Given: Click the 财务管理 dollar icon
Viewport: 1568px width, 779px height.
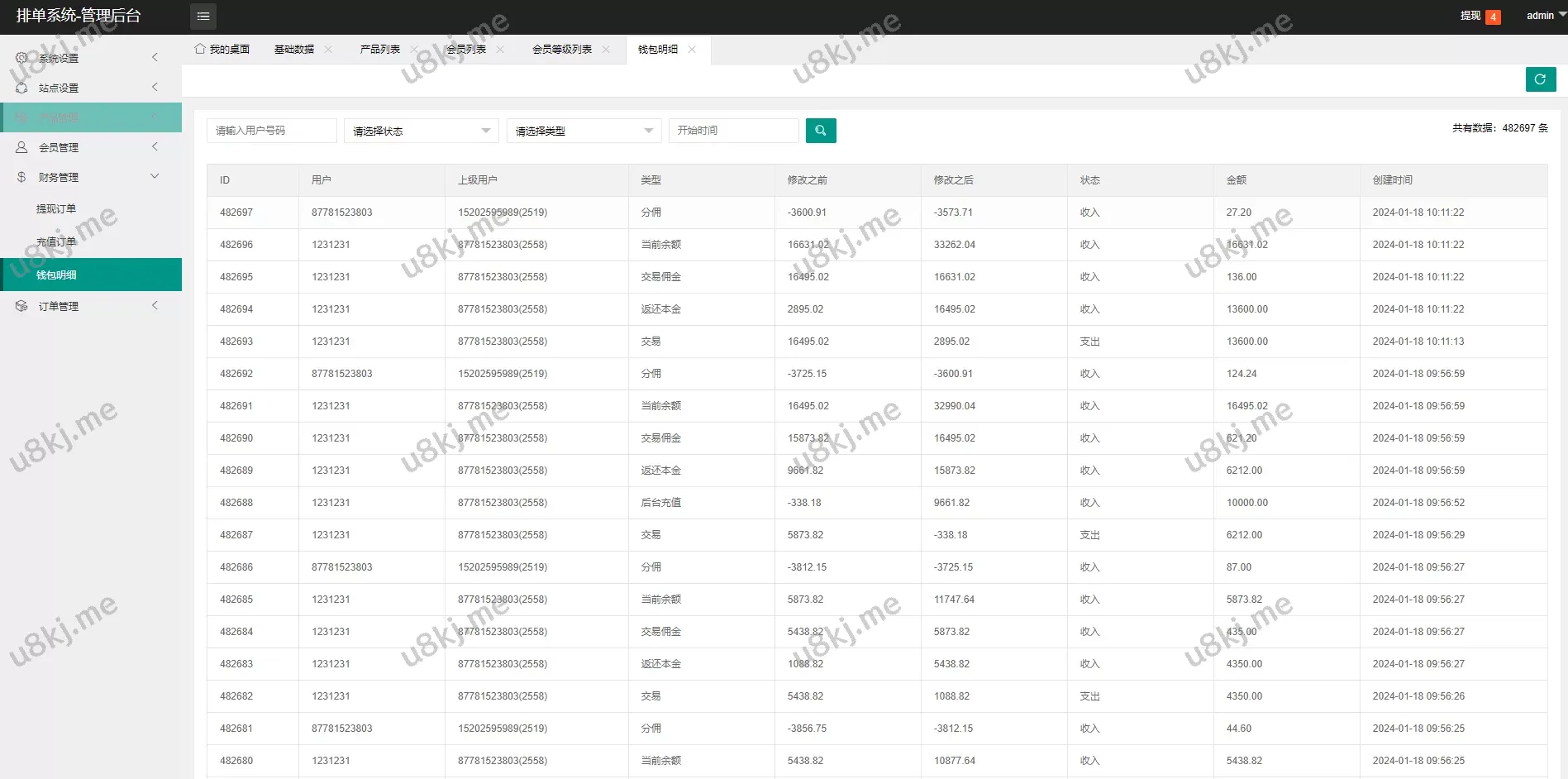Looking at the screenshot, I should coord(21,177).
